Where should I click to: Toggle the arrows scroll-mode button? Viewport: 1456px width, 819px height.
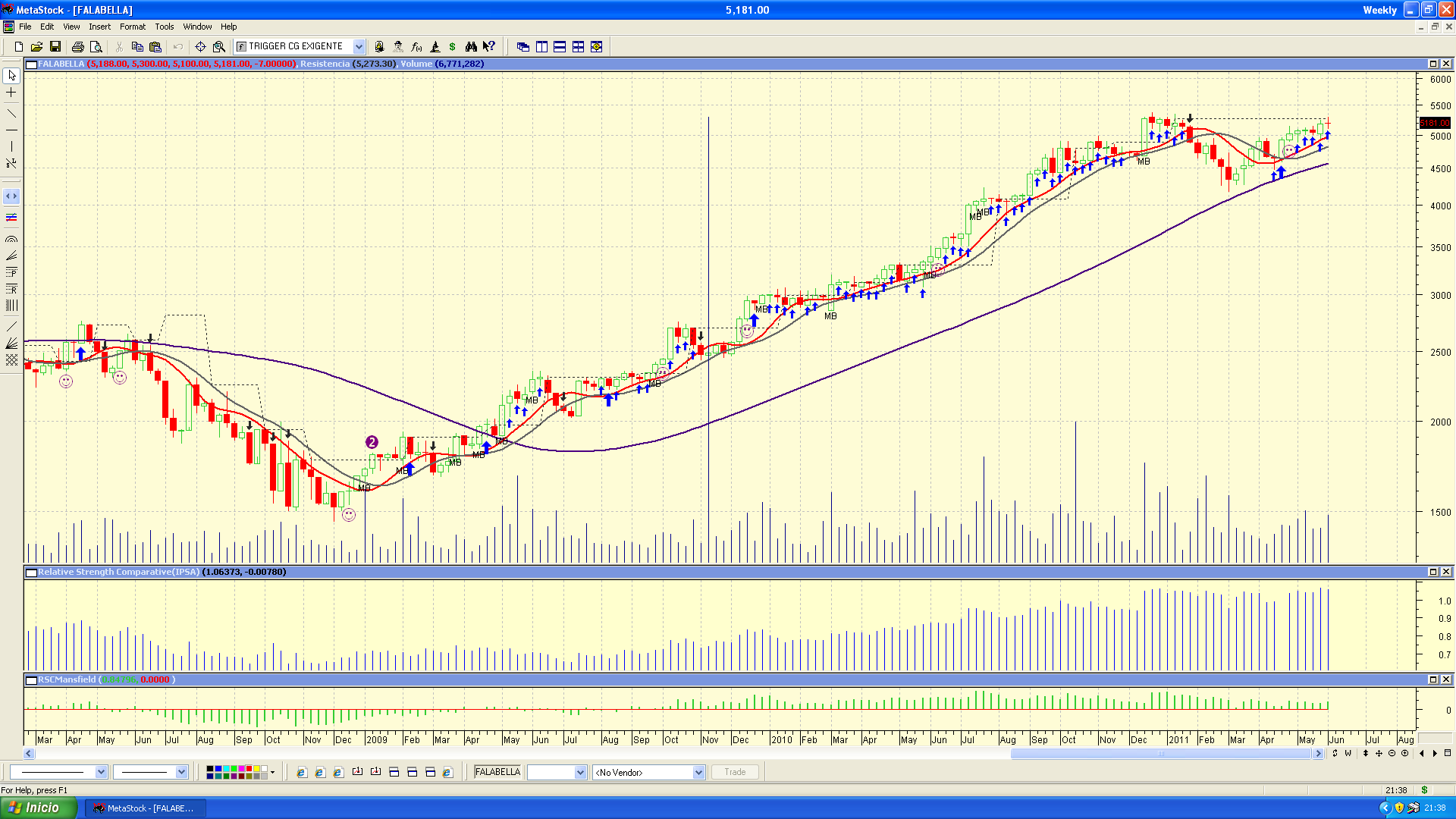[11, 196]
